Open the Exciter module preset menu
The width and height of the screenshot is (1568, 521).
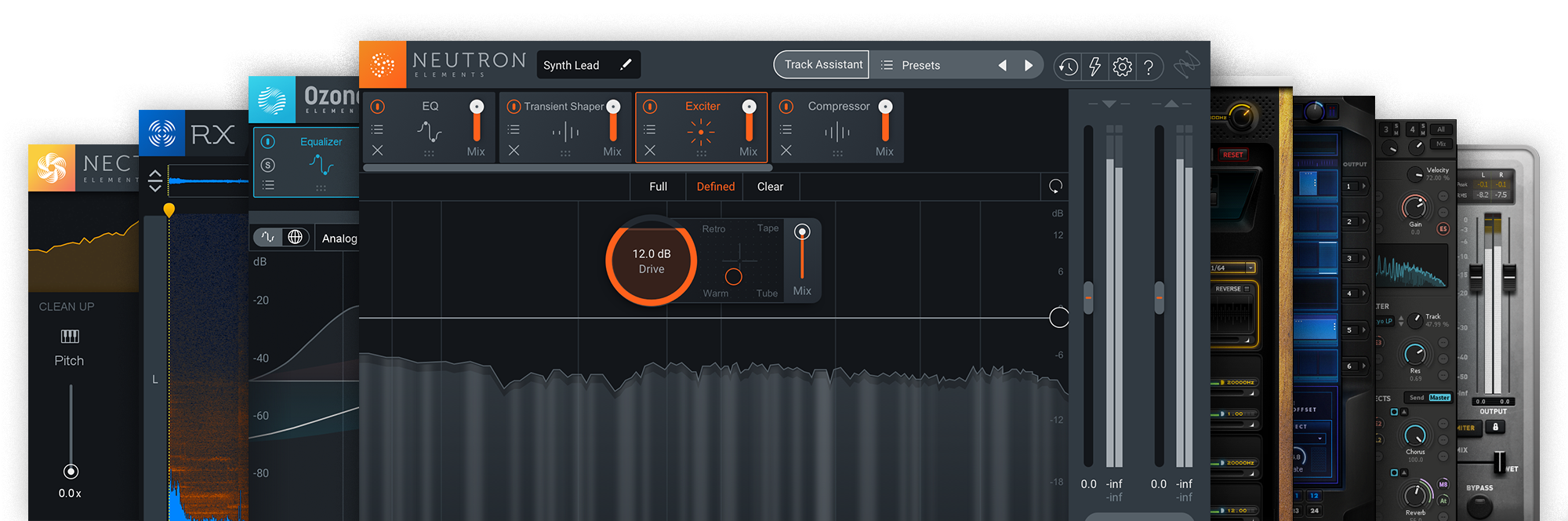coord(650,129)
